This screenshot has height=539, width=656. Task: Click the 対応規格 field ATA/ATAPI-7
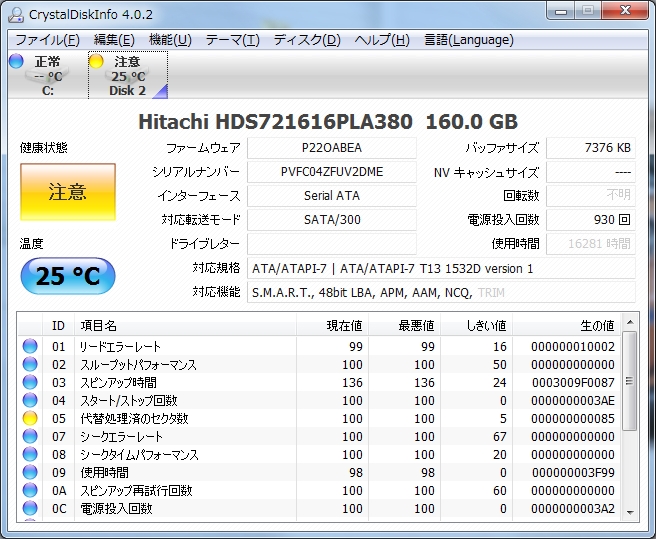441,268
